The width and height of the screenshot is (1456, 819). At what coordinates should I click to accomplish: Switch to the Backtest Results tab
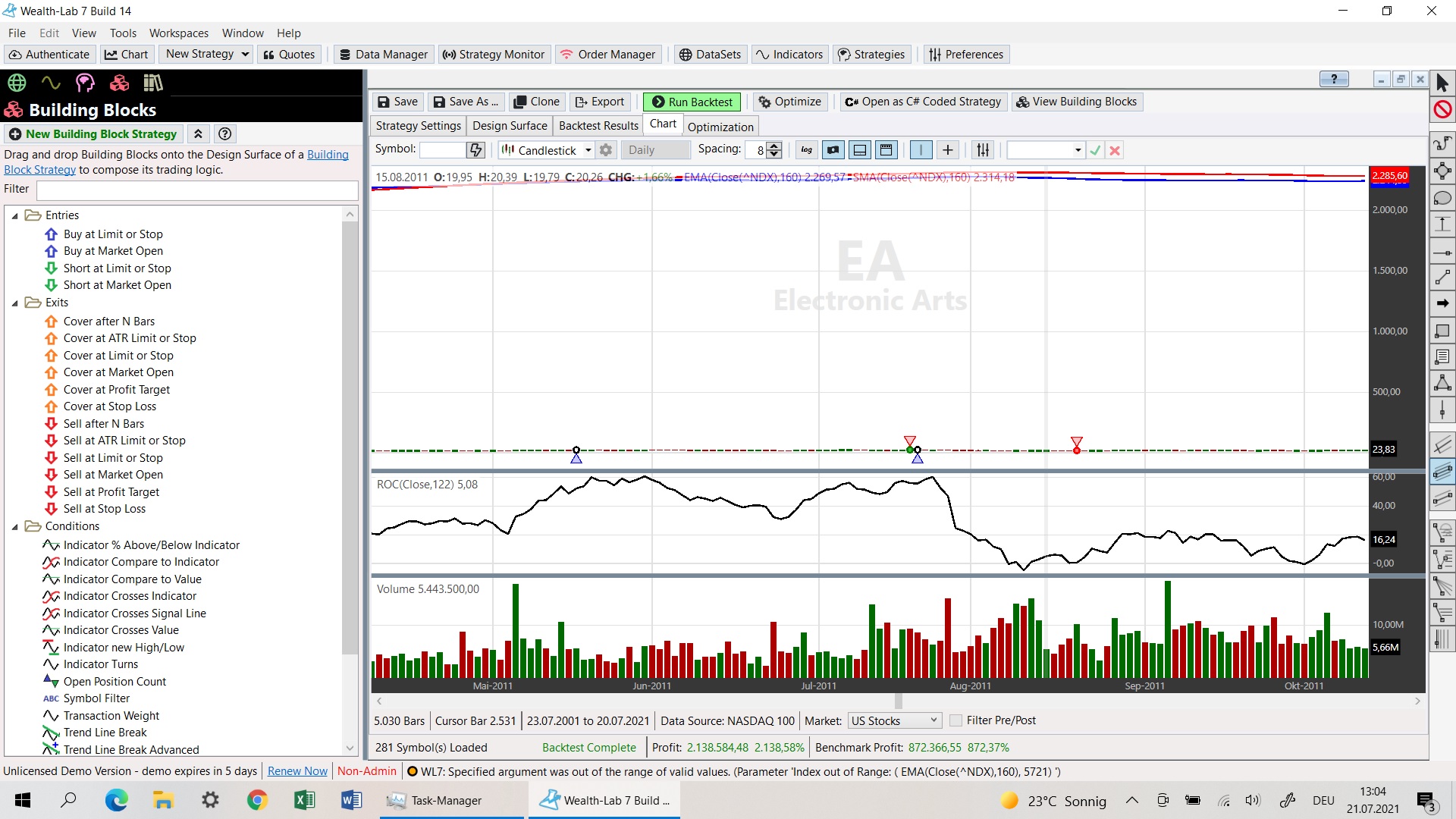coord(598,126)
